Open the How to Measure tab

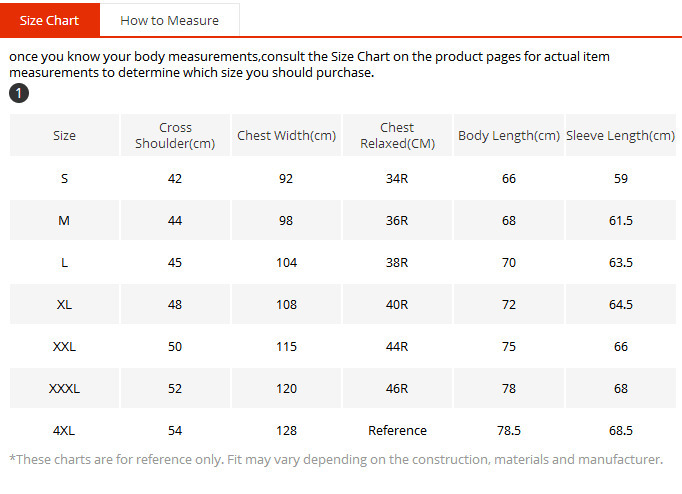(x=169, y=20)
